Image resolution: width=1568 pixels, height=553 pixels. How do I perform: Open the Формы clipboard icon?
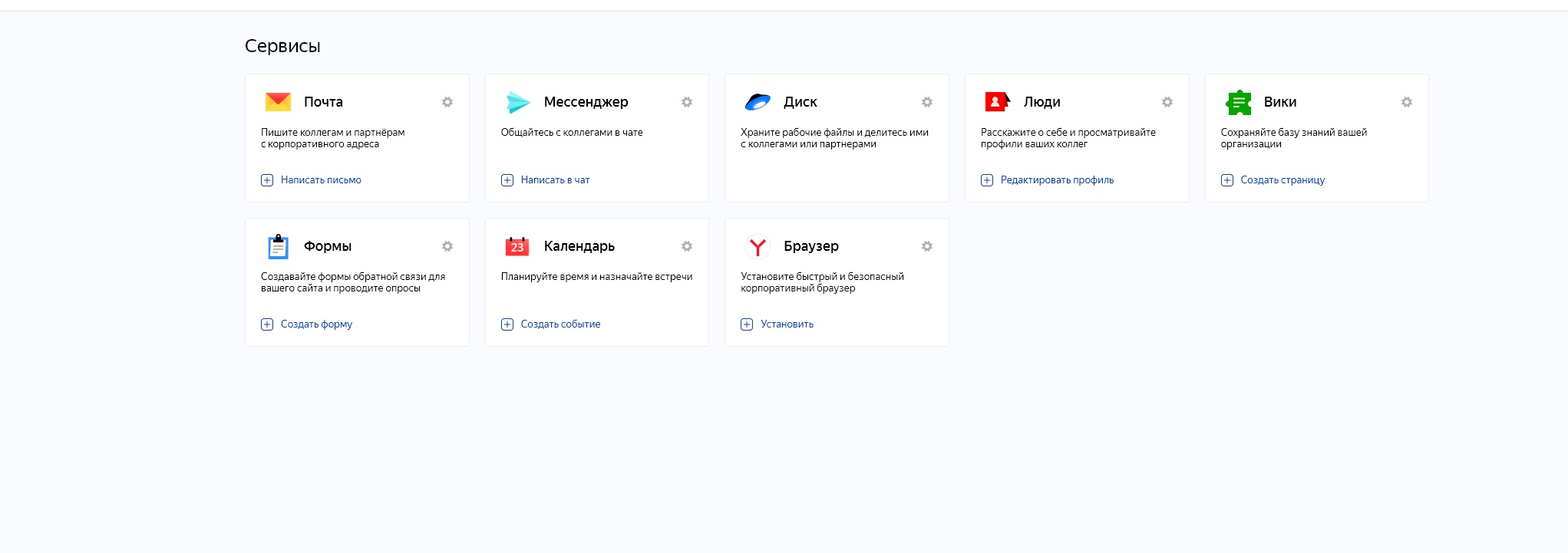pos(278,246)
